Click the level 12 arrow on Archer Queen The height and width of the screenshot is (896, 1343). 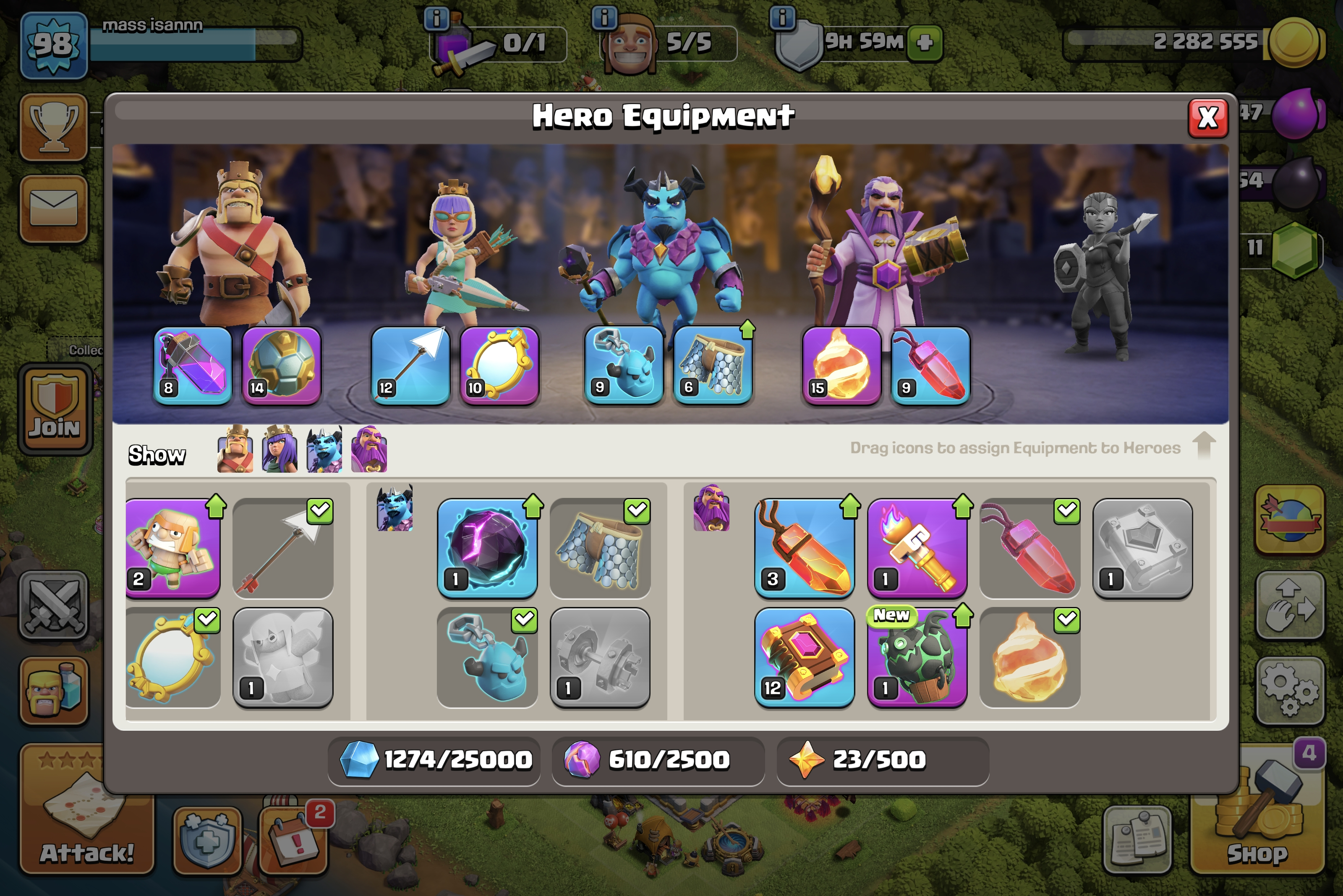410,366
